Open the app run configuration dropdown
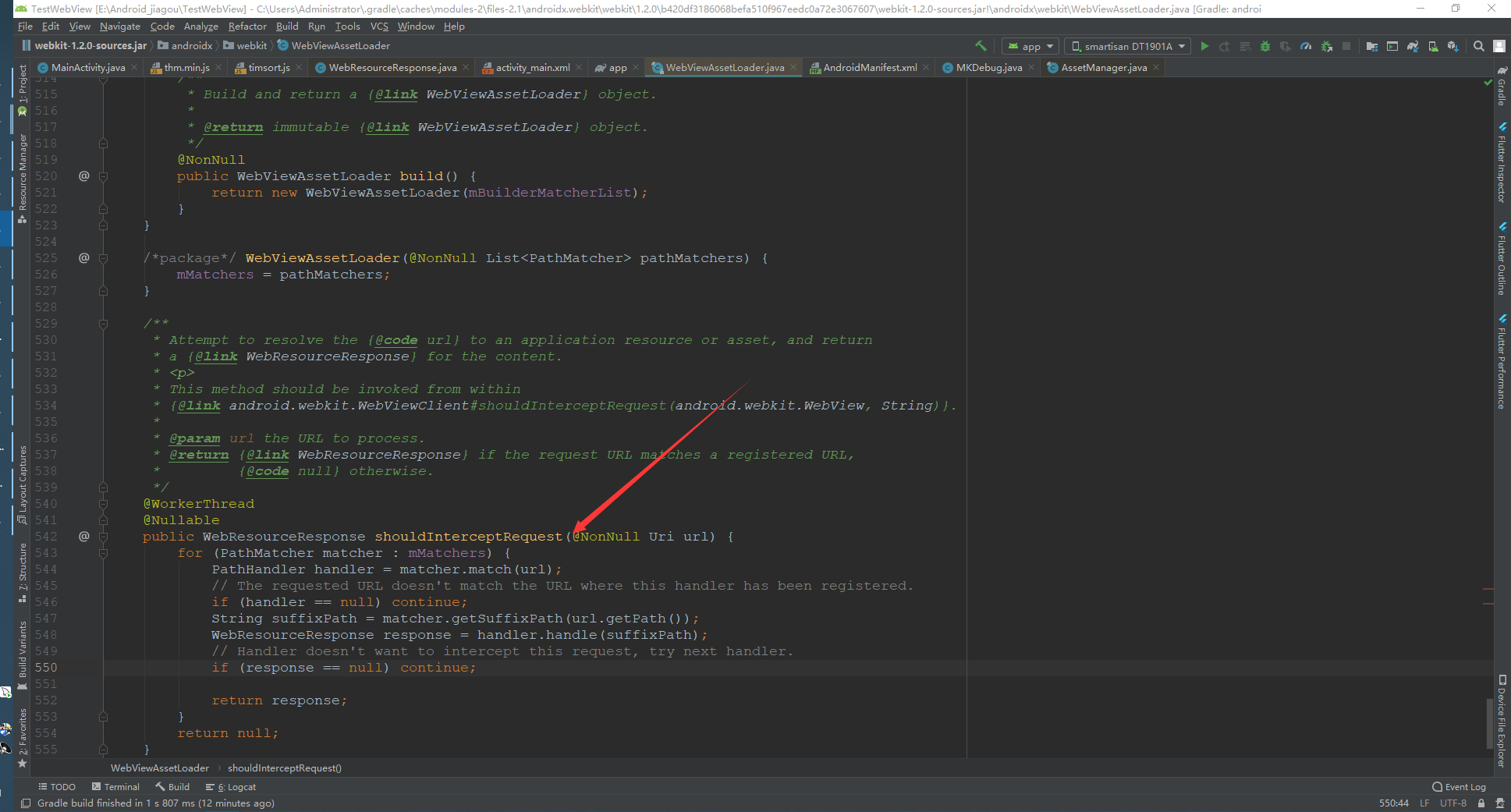This screenshot has width=1511, height=812. (x=1030, y=46)
